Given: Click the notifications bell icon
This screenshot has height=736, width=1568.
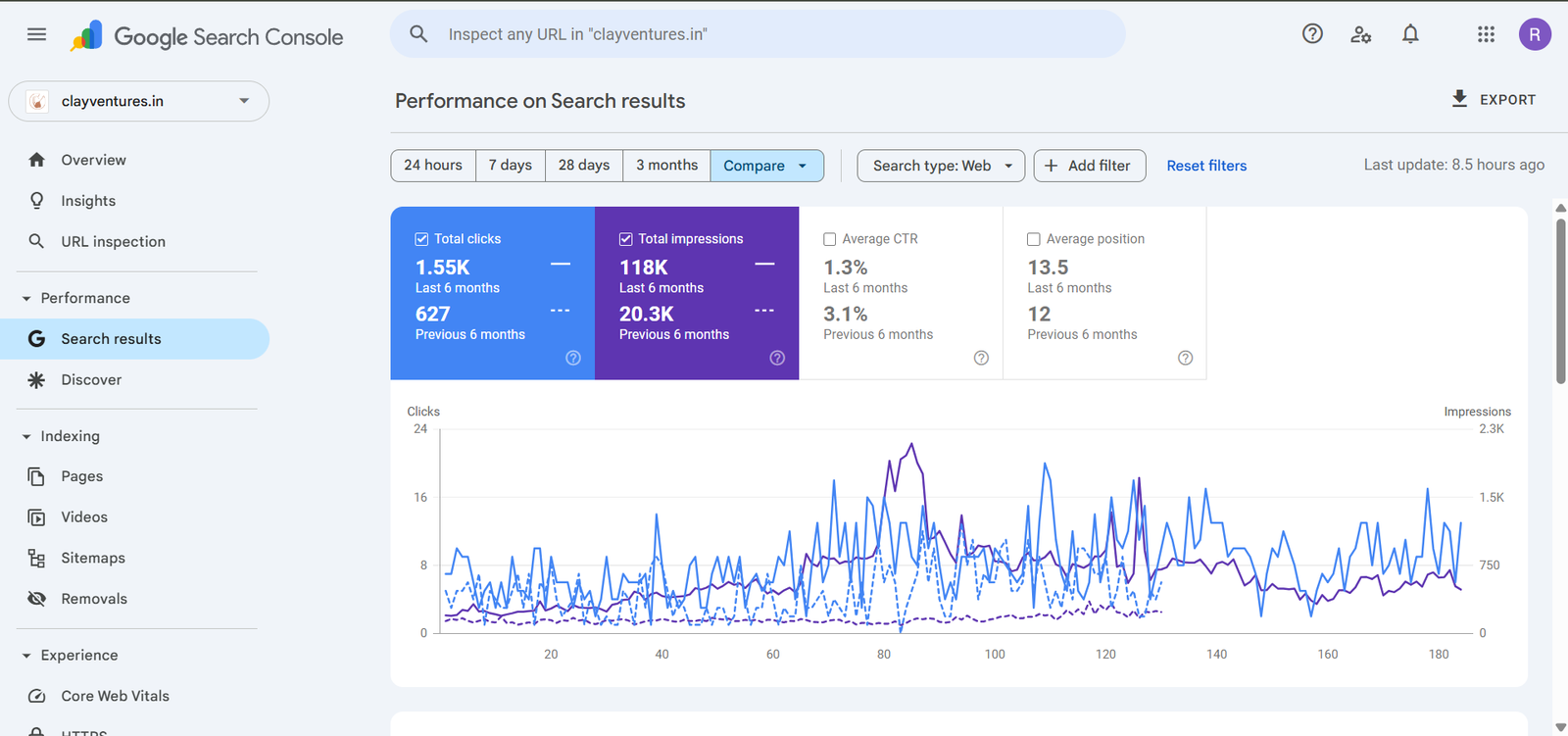Looking at the screenshot, I should pyautogui.click(x=1410, y=34).
